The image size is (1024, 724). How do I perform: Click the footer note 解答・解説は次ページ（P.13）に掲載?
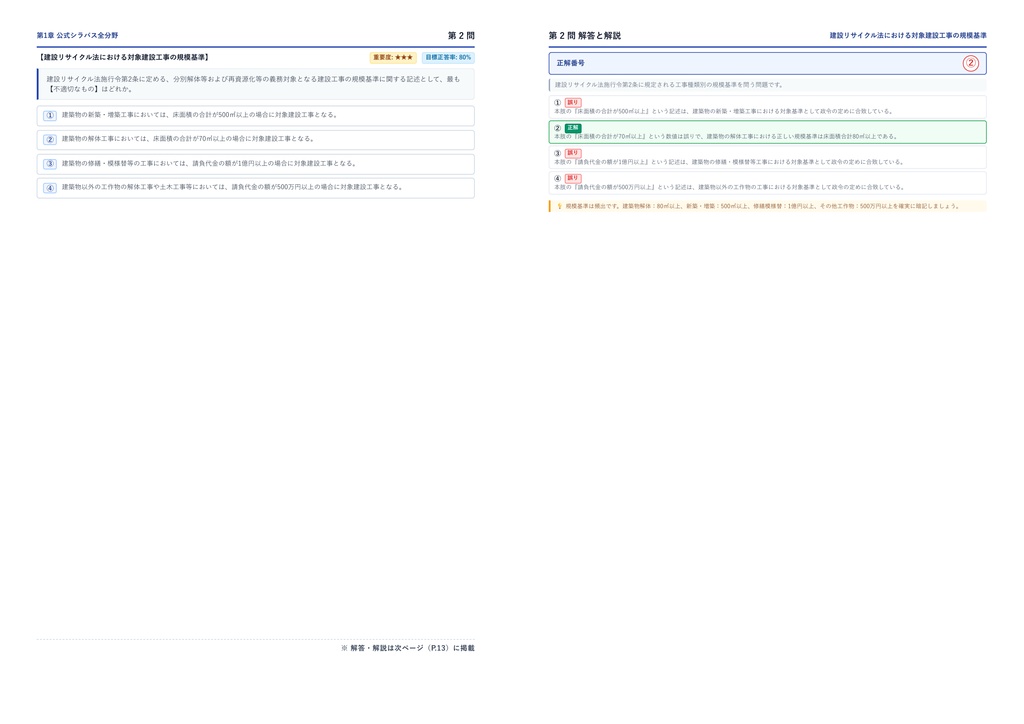click(408, 648)
